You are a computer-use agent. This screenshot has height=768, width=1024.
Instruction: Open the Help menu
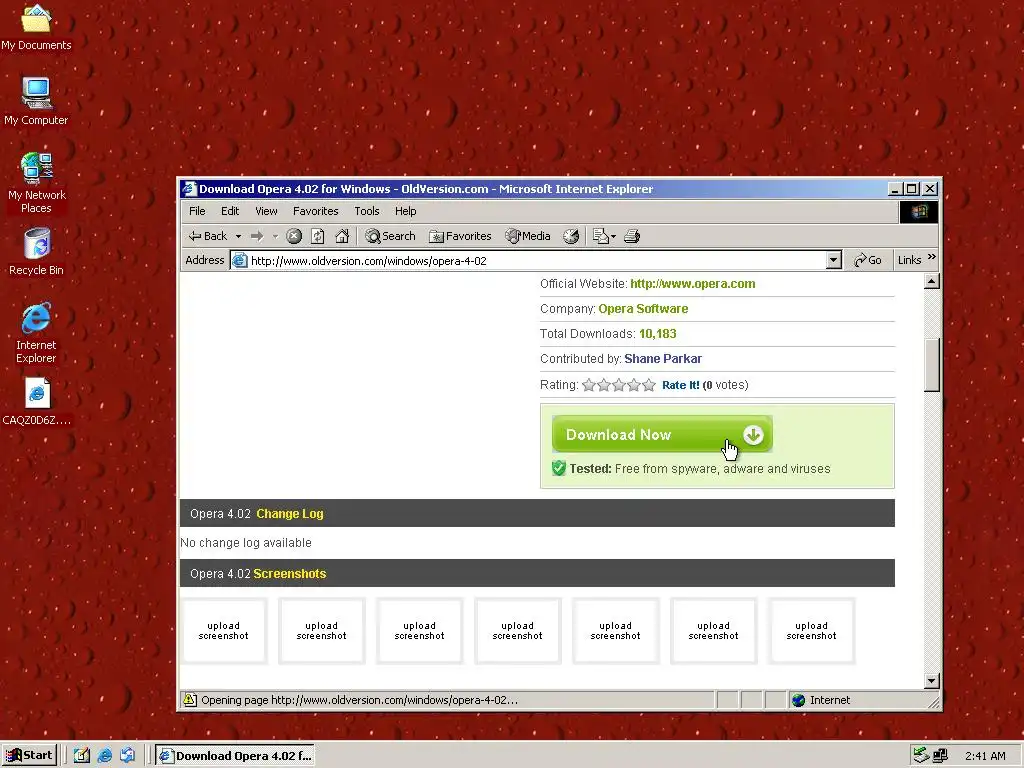click(406, 211)
